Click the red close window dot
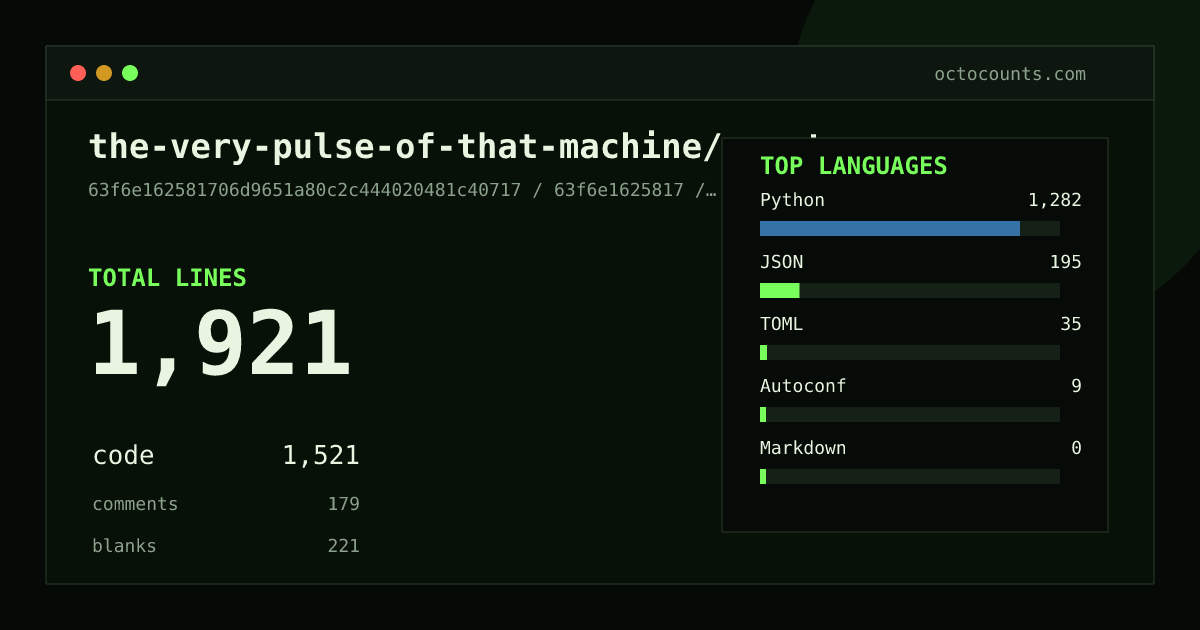Image resolution: width=1200 pixels, height=630 pixels. point(78,73)
